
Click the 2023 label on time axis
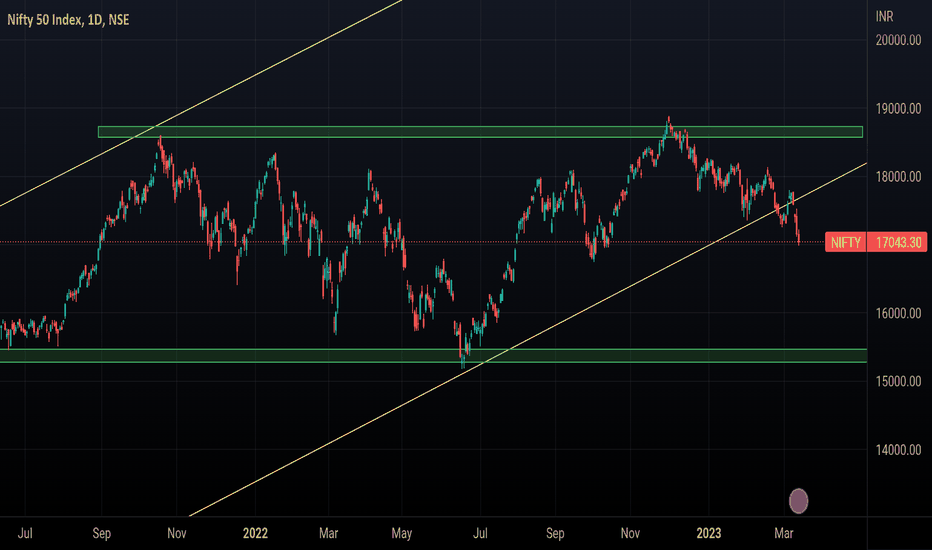click(709, 533)
